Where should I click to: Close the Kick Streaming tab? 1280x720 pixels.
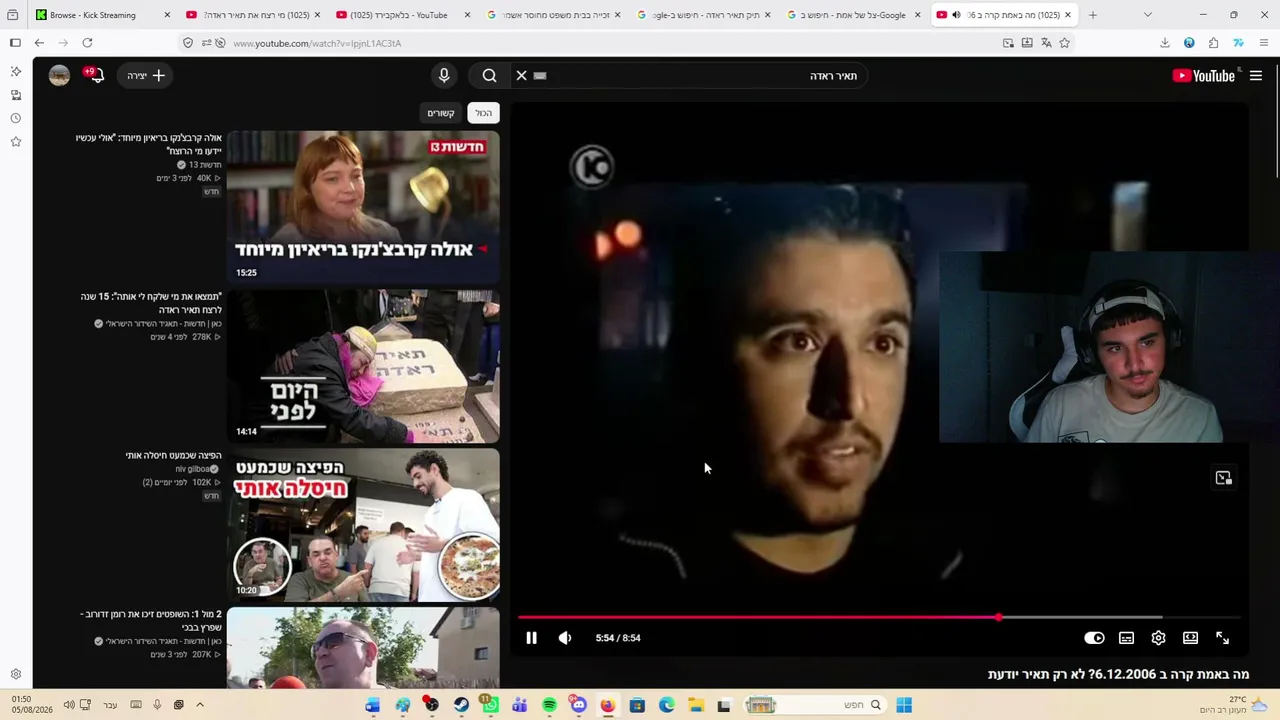click(167, 15)
